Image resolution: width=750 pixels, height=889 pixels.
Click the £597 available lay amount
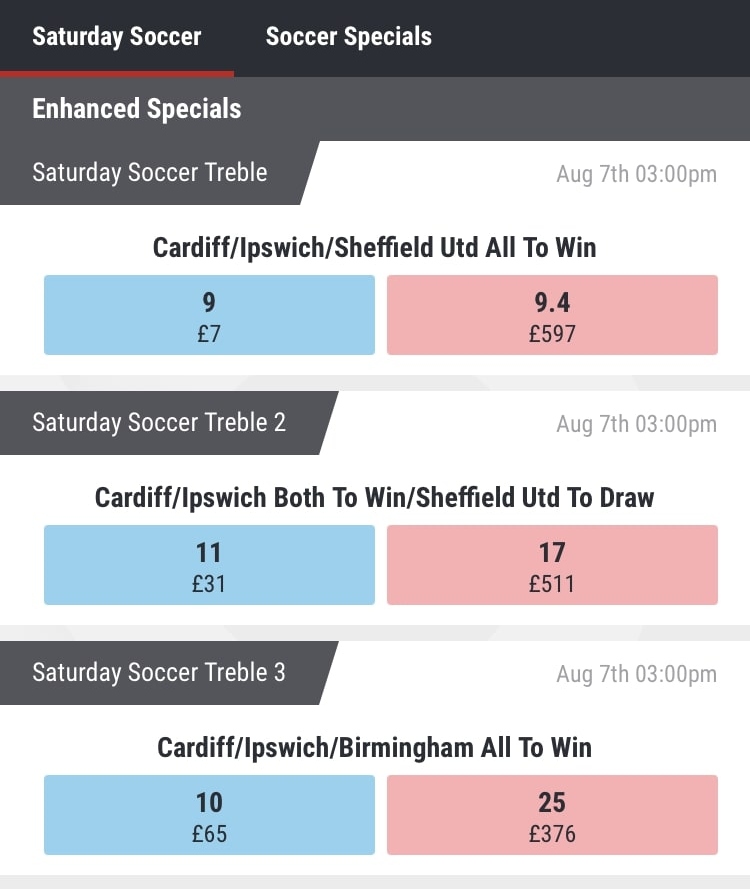tap(552, 334)
